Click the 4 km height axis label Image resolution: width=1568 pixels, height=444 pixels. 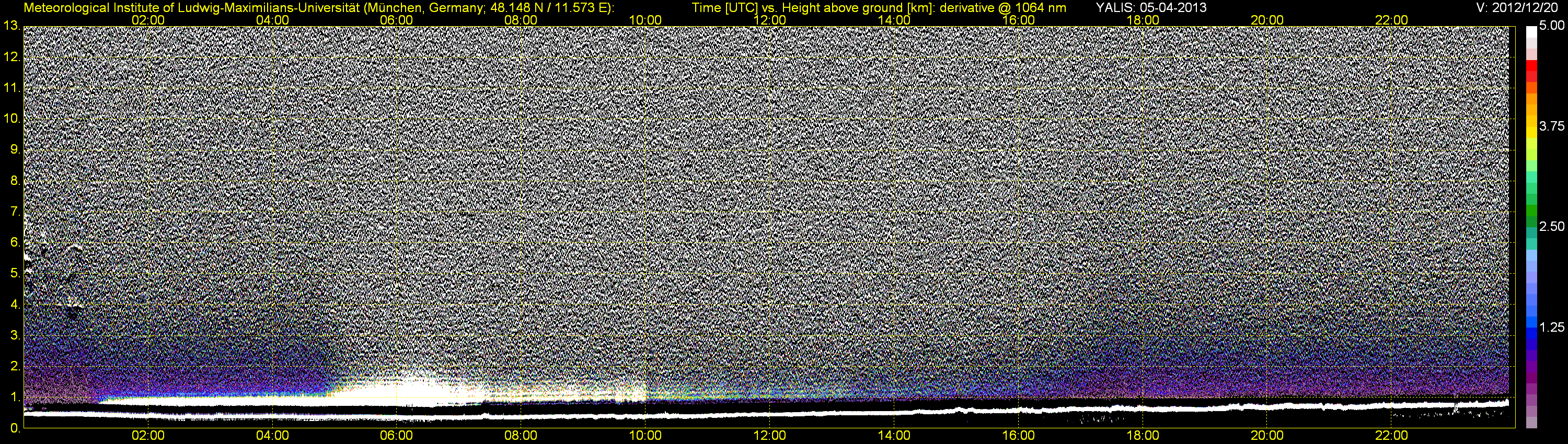15,304
